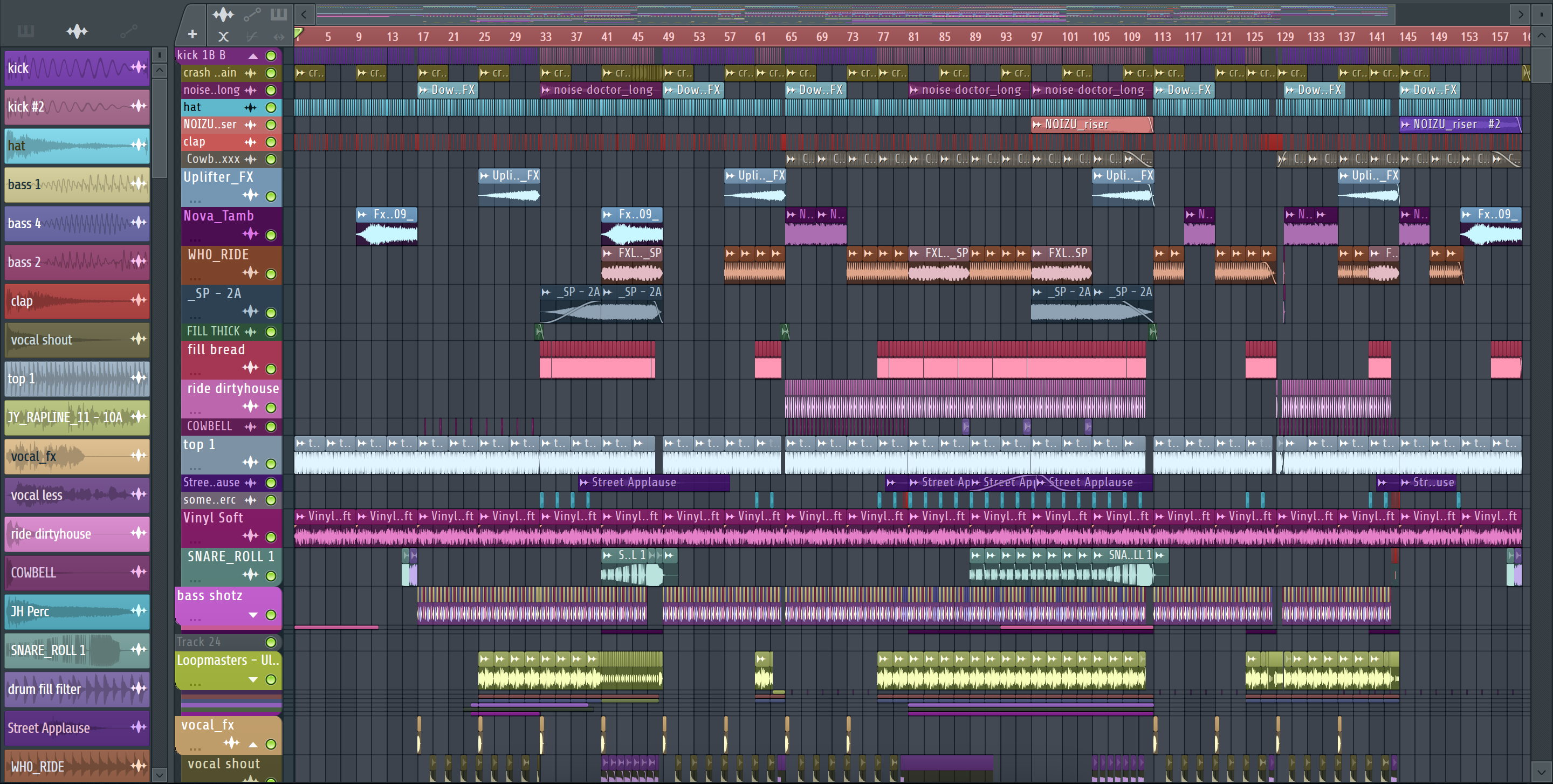Image resolution: width=1553 pixels, height=784 pixels.
Task: Click the waveform icon on vocal_fx track header
Action: [x=231, y=743]
